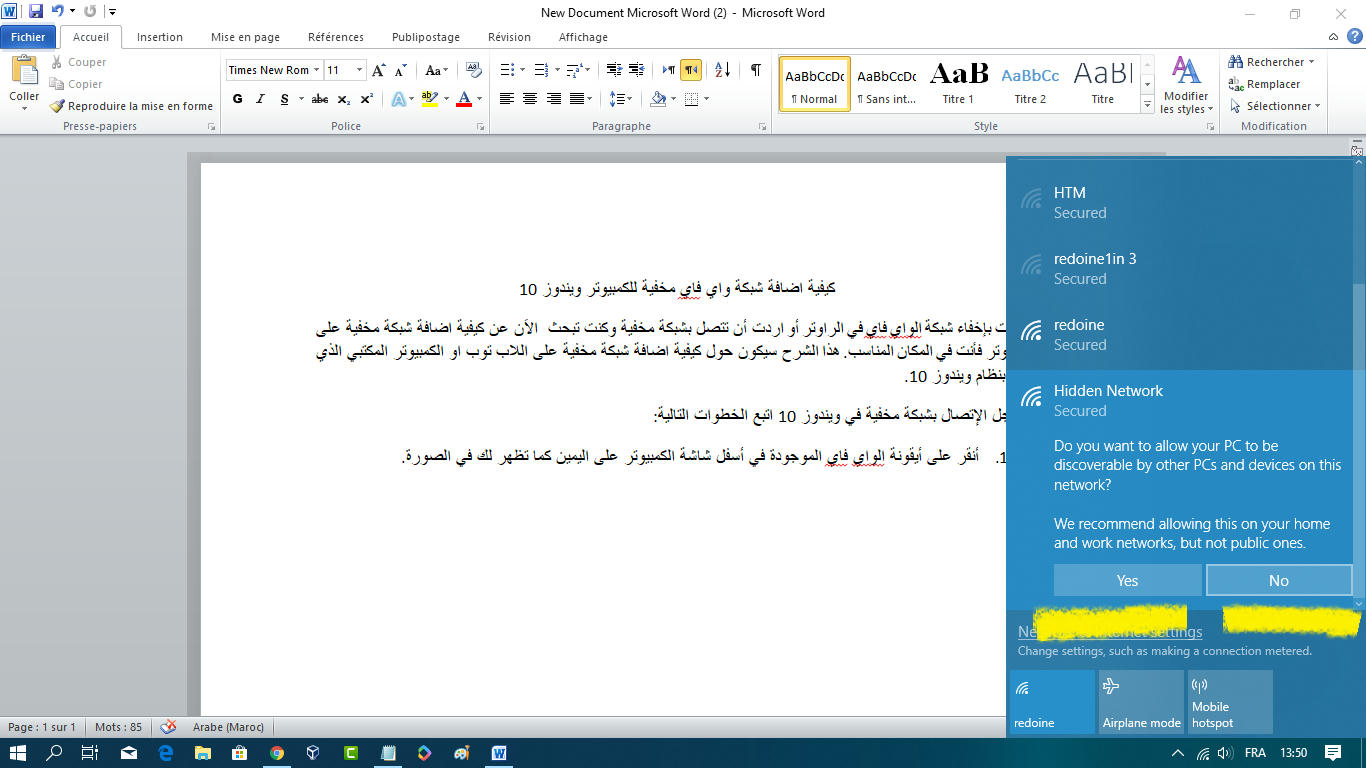This screenshot has height=768, width=1366.
Task: Pick the text highlight yellow color
Action: (430, 99)
